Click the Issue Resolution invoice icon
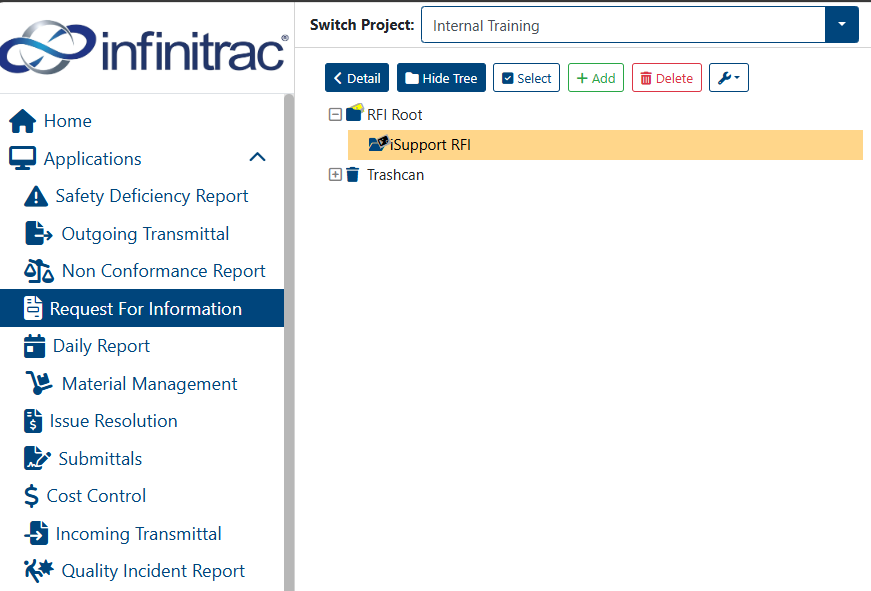This screenshot has height=591, width=871. coord(33,421)
